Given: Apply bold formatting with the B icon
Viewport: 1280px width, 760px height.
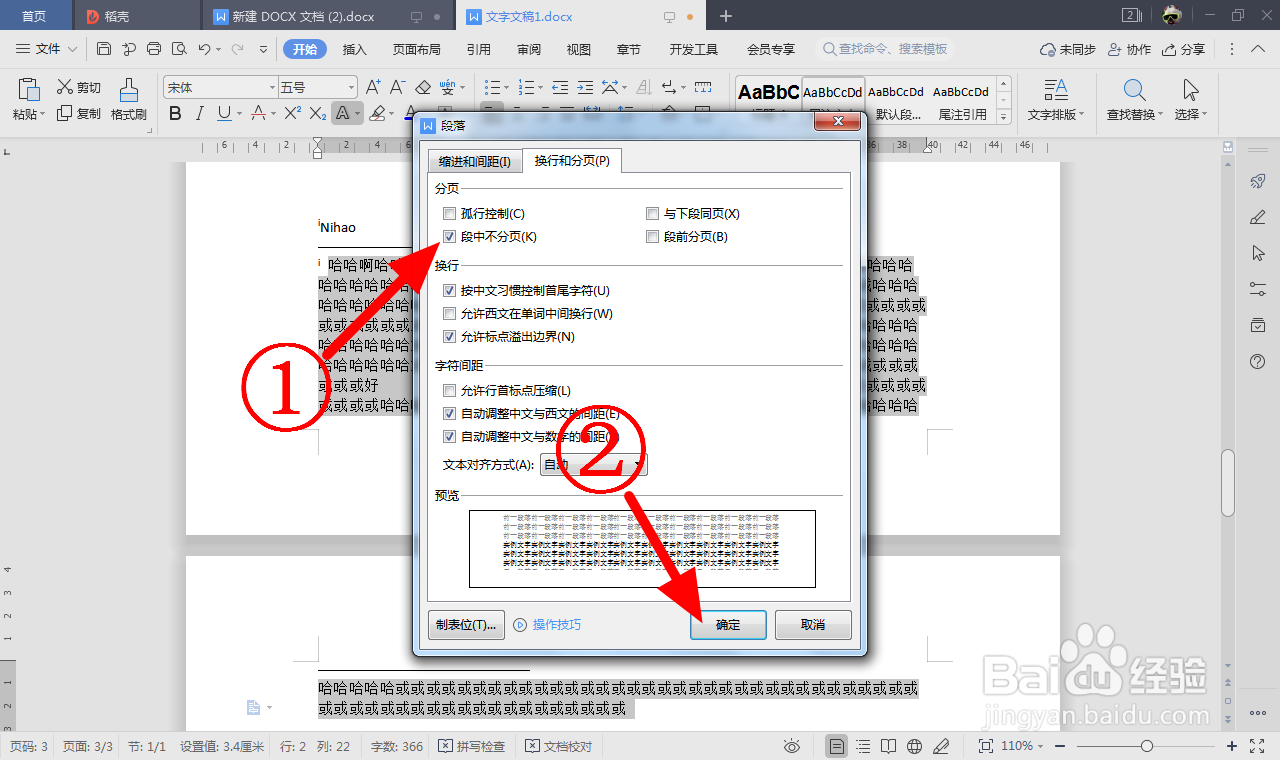Looking at the screenshot, I should tap(174, 114).
